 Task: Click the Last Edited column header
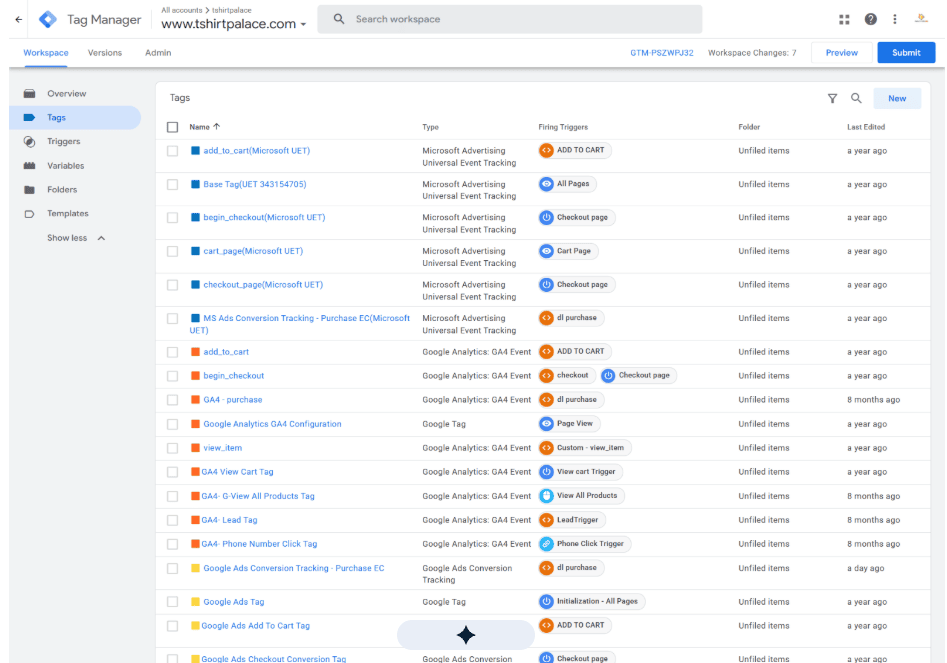[865, 127]
